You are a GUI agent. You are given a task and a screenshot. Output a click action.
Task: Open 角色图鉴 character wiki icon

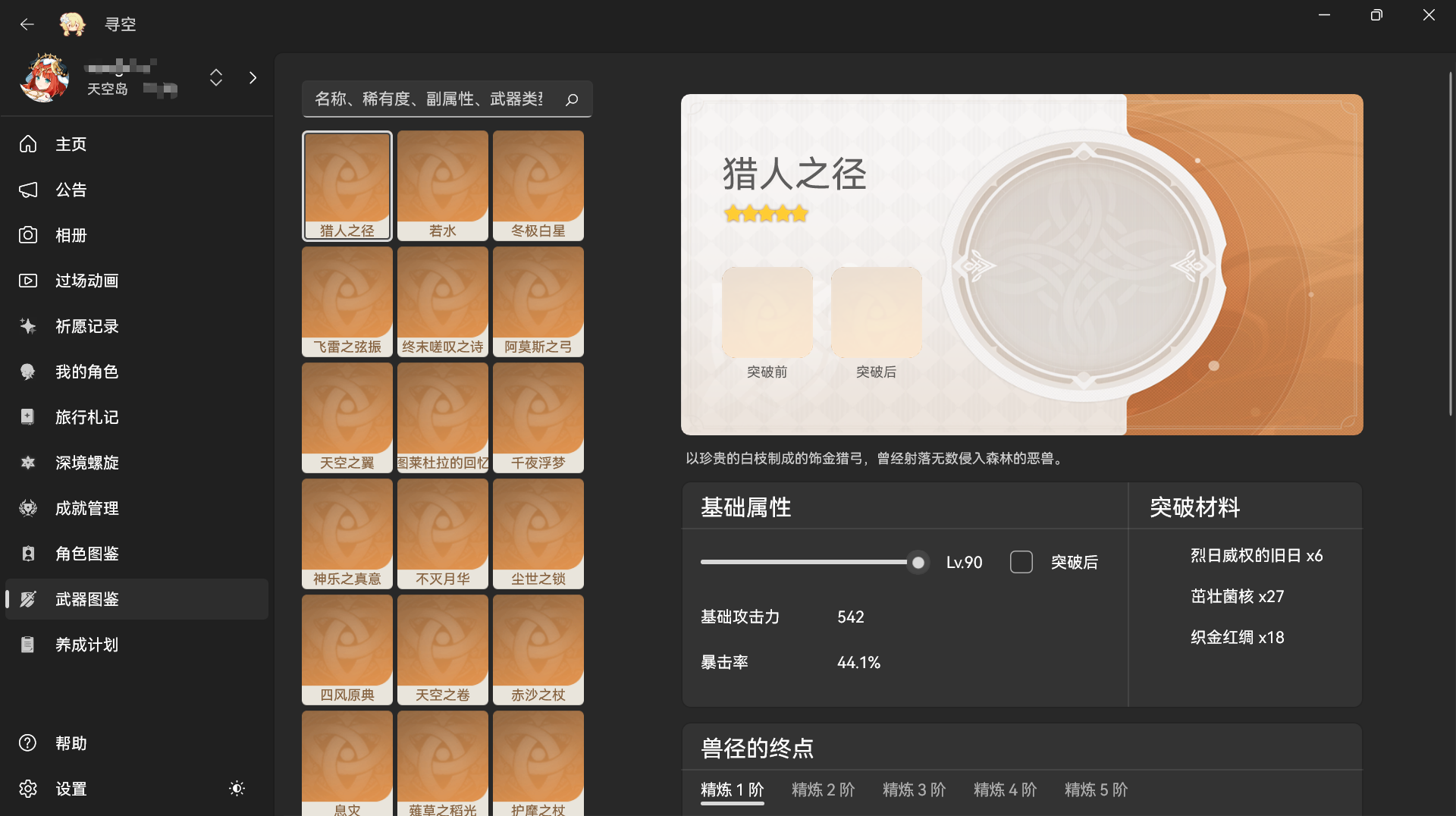28,554
